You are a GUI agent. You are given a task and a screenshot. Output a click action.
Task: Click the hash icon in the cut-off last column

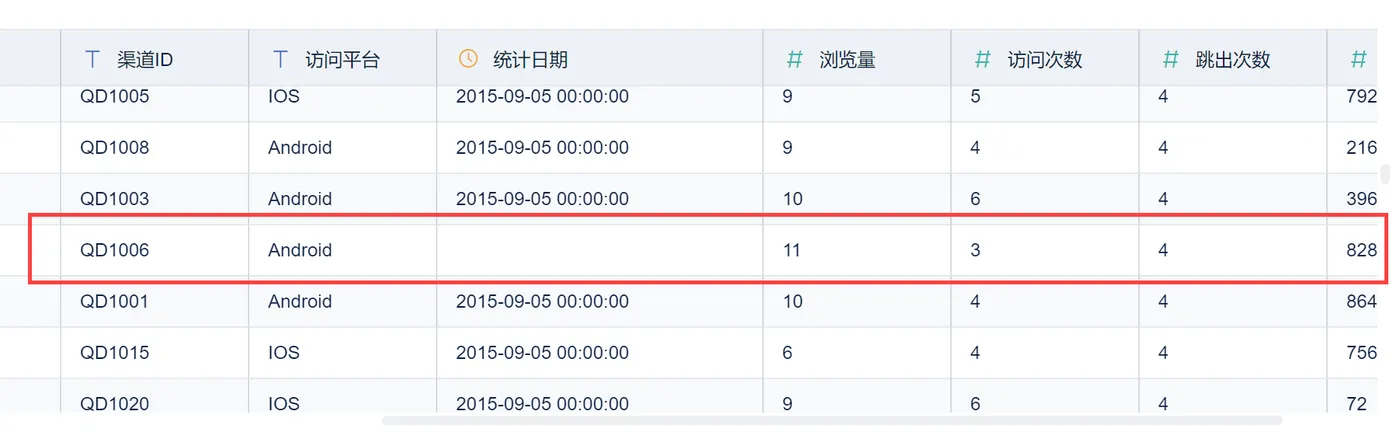[1358, 59]
